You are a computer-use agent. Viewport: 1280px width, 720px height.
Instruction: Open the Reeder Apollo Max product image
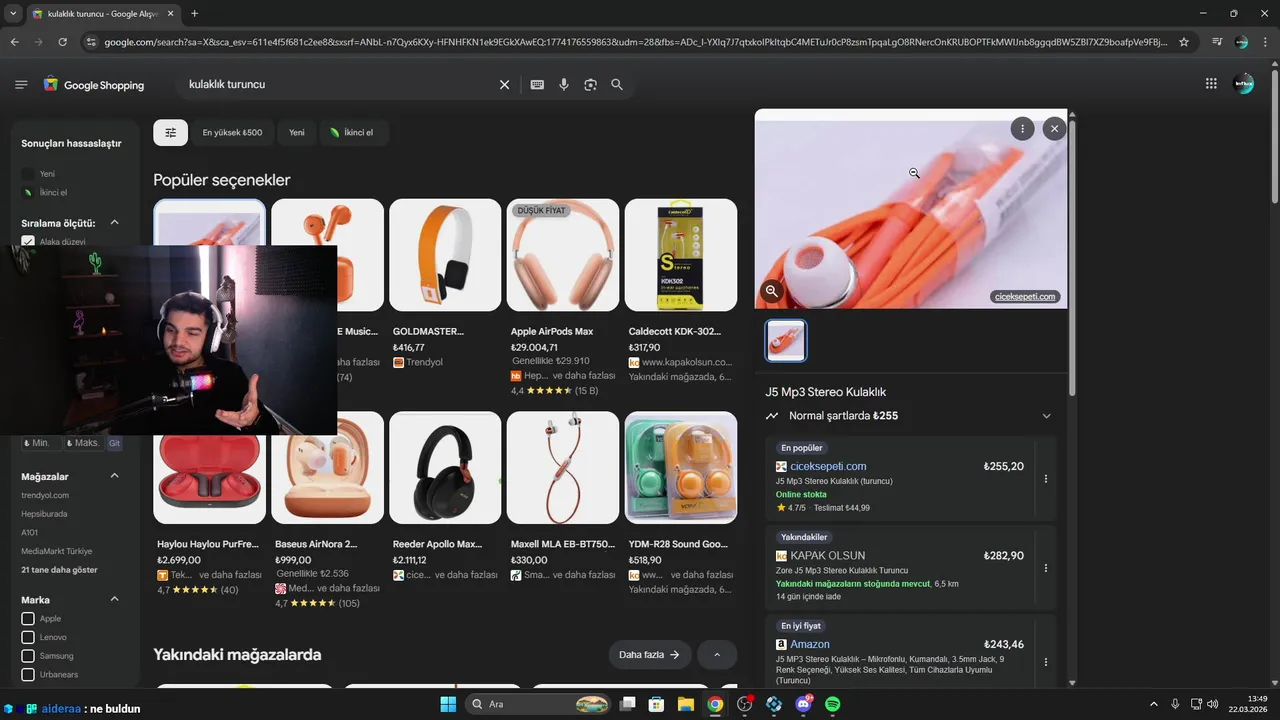[445, 468]
